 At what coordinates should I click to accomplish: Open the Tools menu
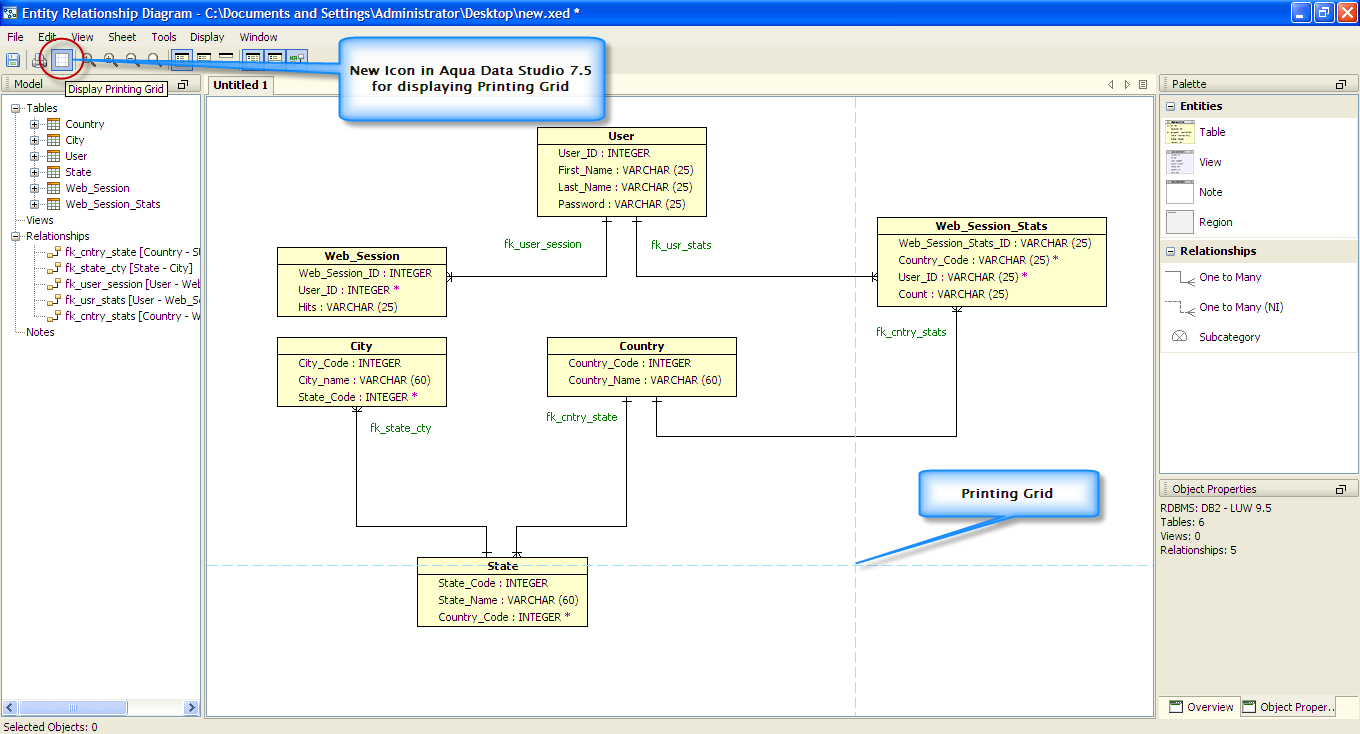tap(164, 37)
